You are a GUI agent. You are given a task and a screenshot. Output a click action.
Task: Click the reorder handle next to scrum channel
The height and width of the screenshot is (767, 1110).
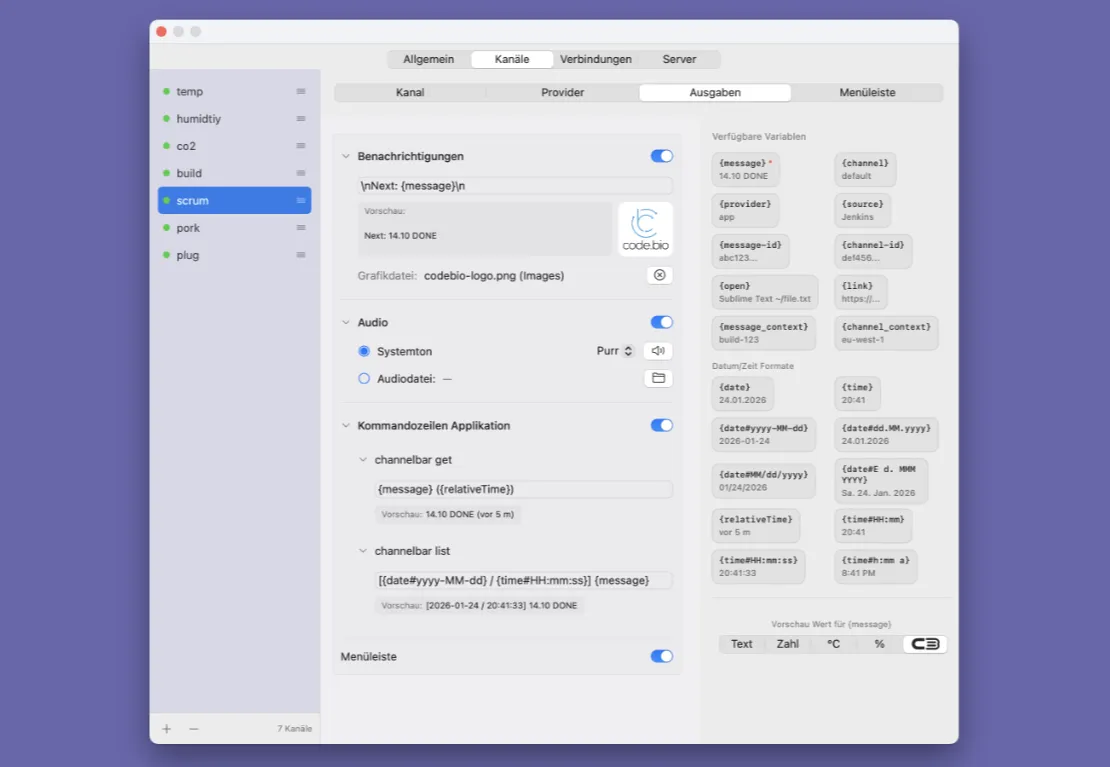tap(299, 200)
